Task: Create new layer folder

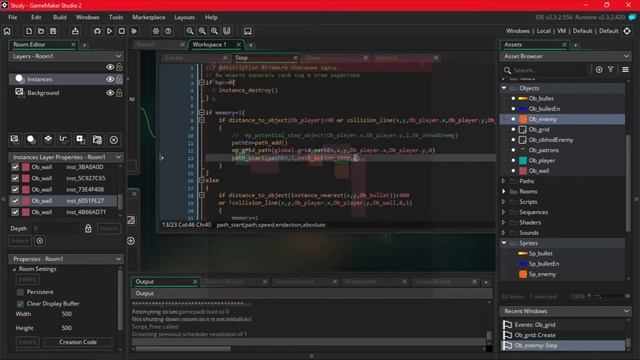Action: [97, 140]
